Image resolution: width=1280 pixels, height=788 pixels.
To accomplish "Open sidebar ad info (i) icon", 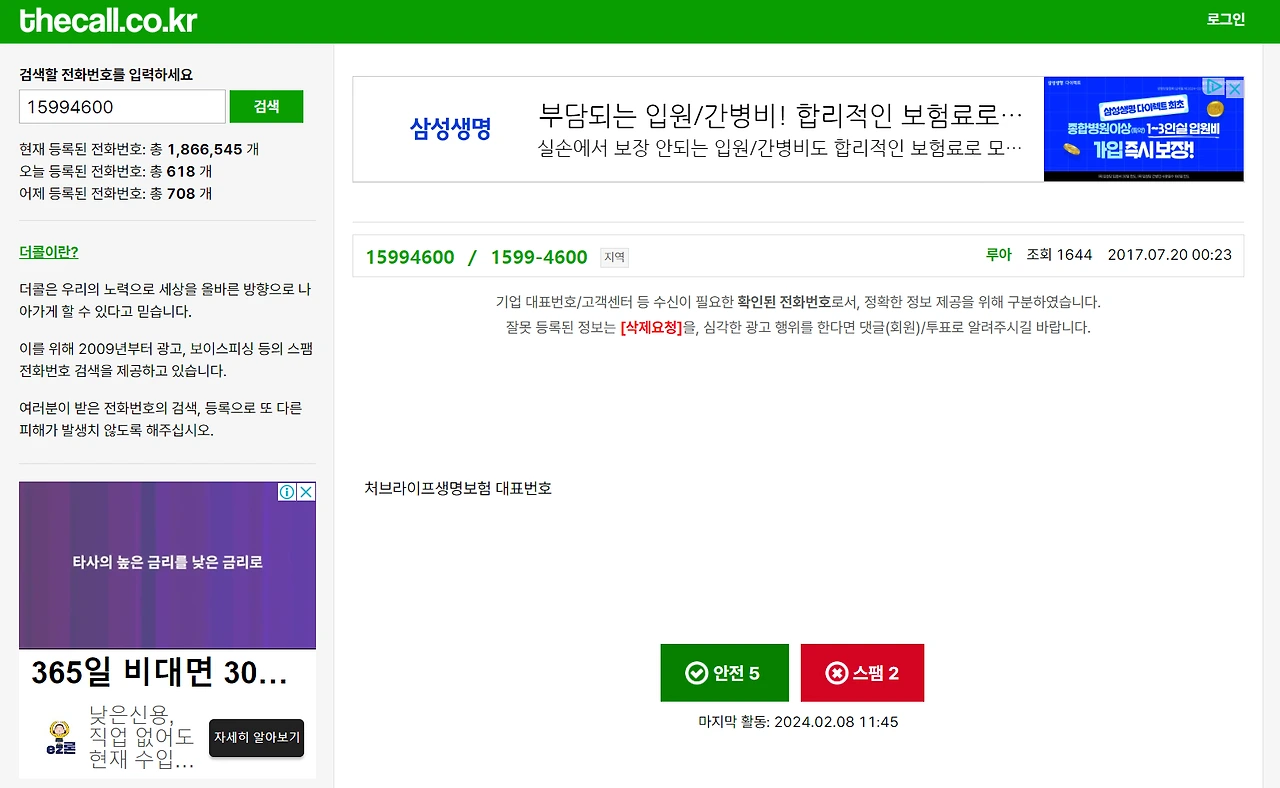I will click(x=287, y=492).
